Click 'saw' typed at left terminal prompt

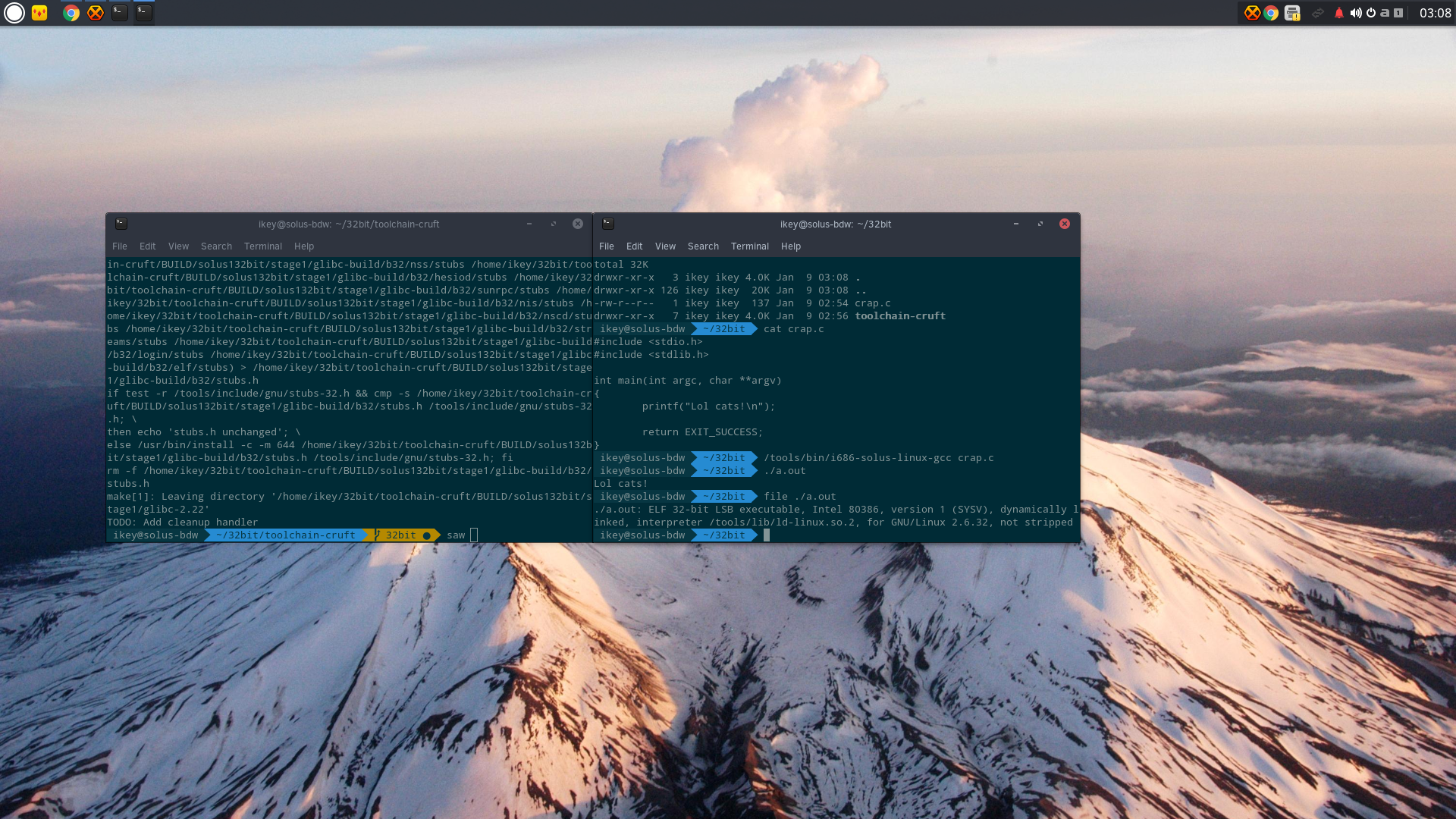456,535
